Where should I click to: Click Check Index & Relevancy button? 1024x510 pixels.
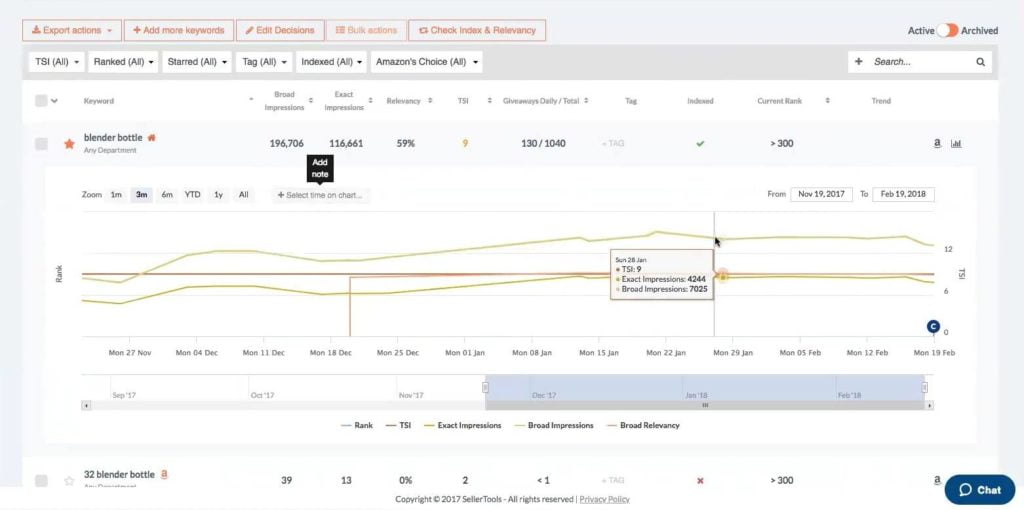477,30
